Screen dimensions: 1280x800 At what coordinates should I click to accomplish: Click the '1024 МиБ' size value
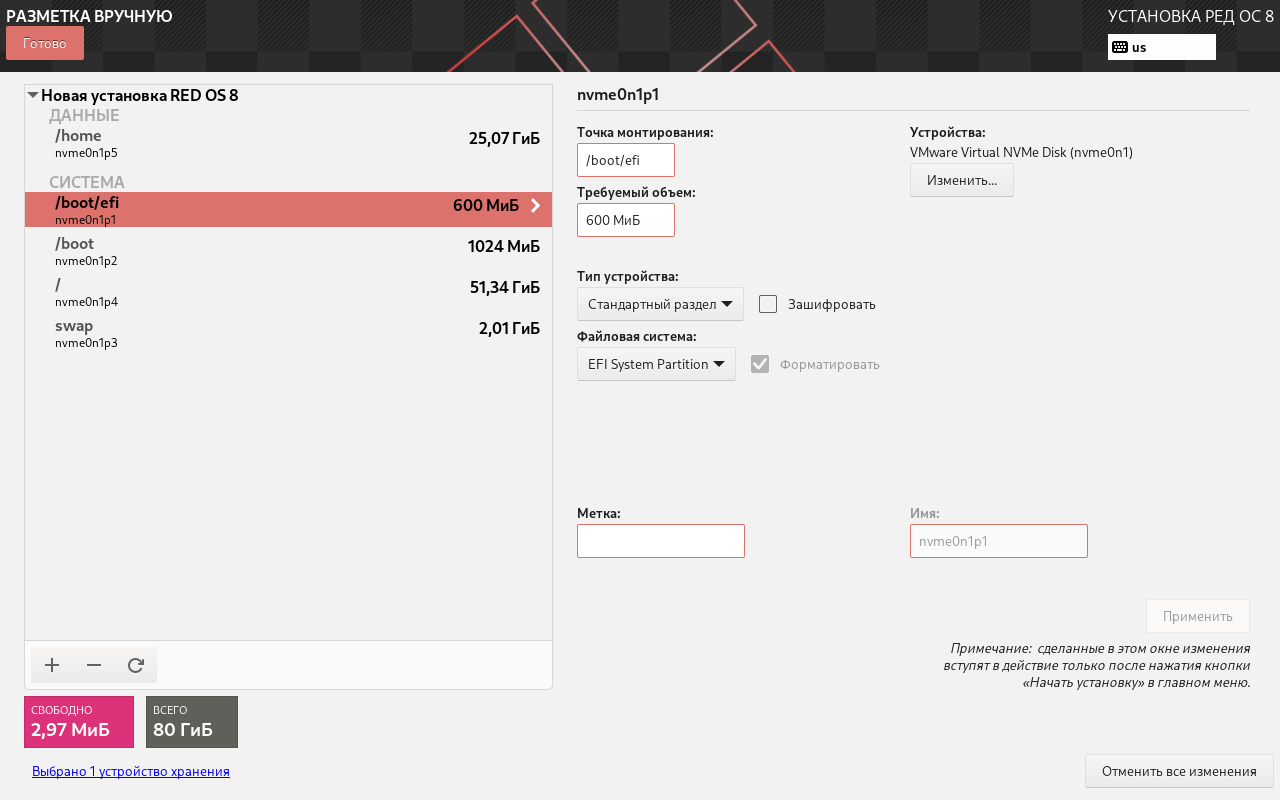coord(504,246)
